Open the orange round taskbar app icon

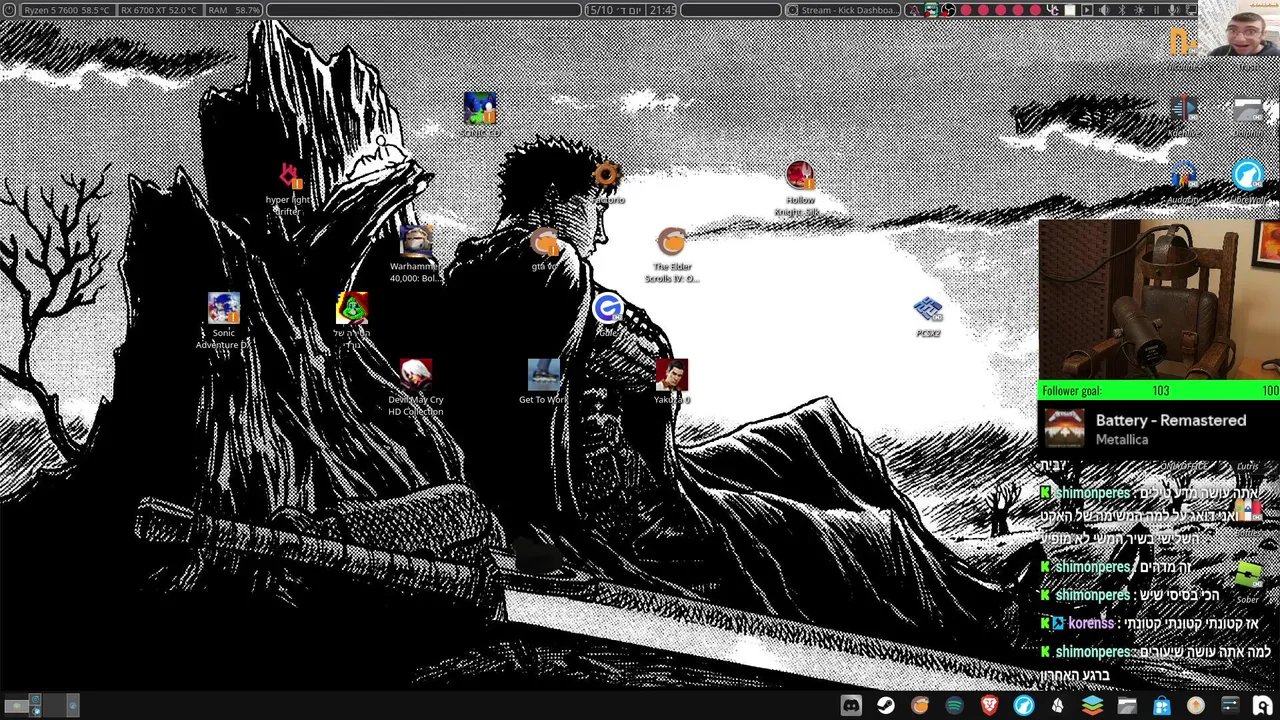pos(920,705)
